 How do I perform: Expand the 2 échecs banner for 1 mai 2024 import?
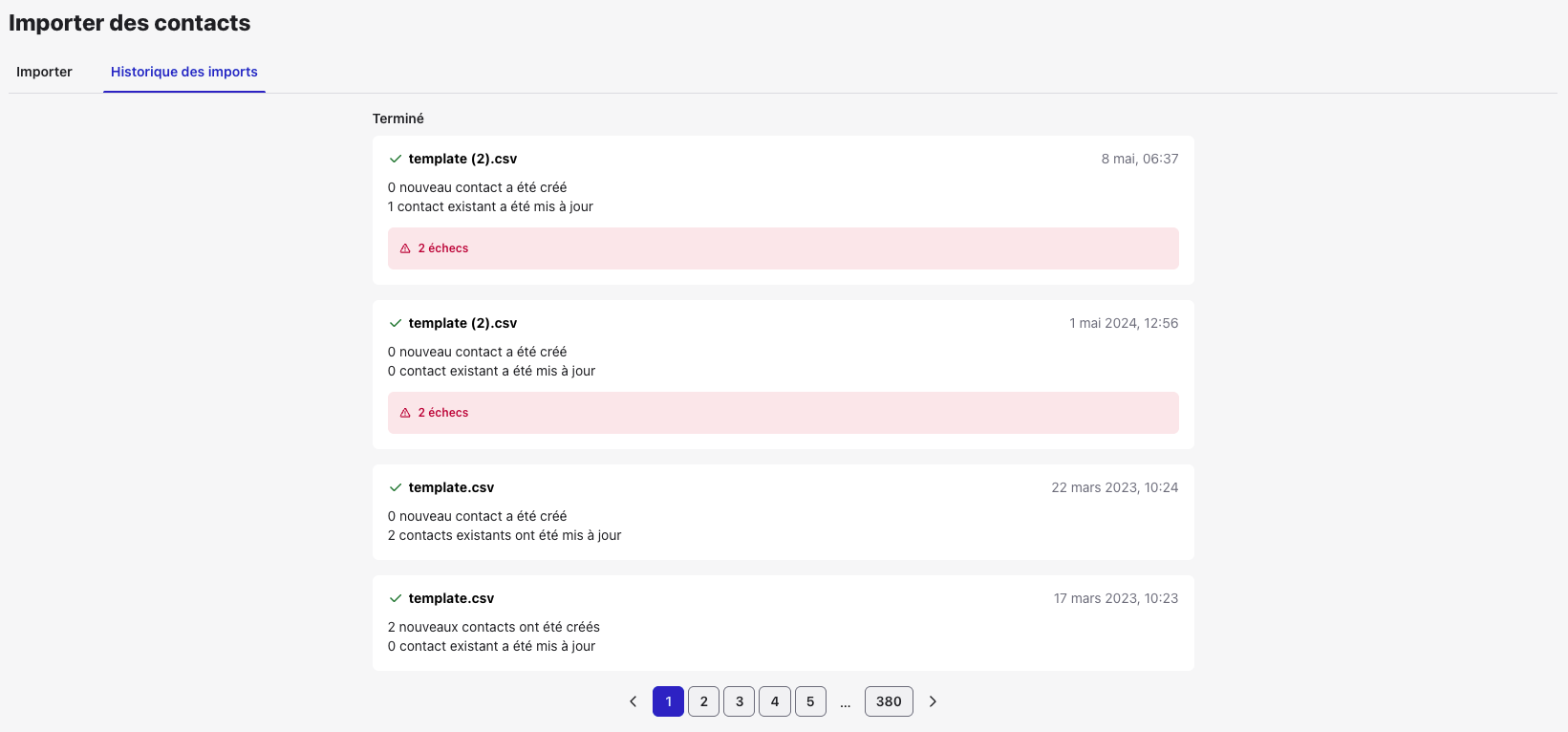(x=783, y=412)
